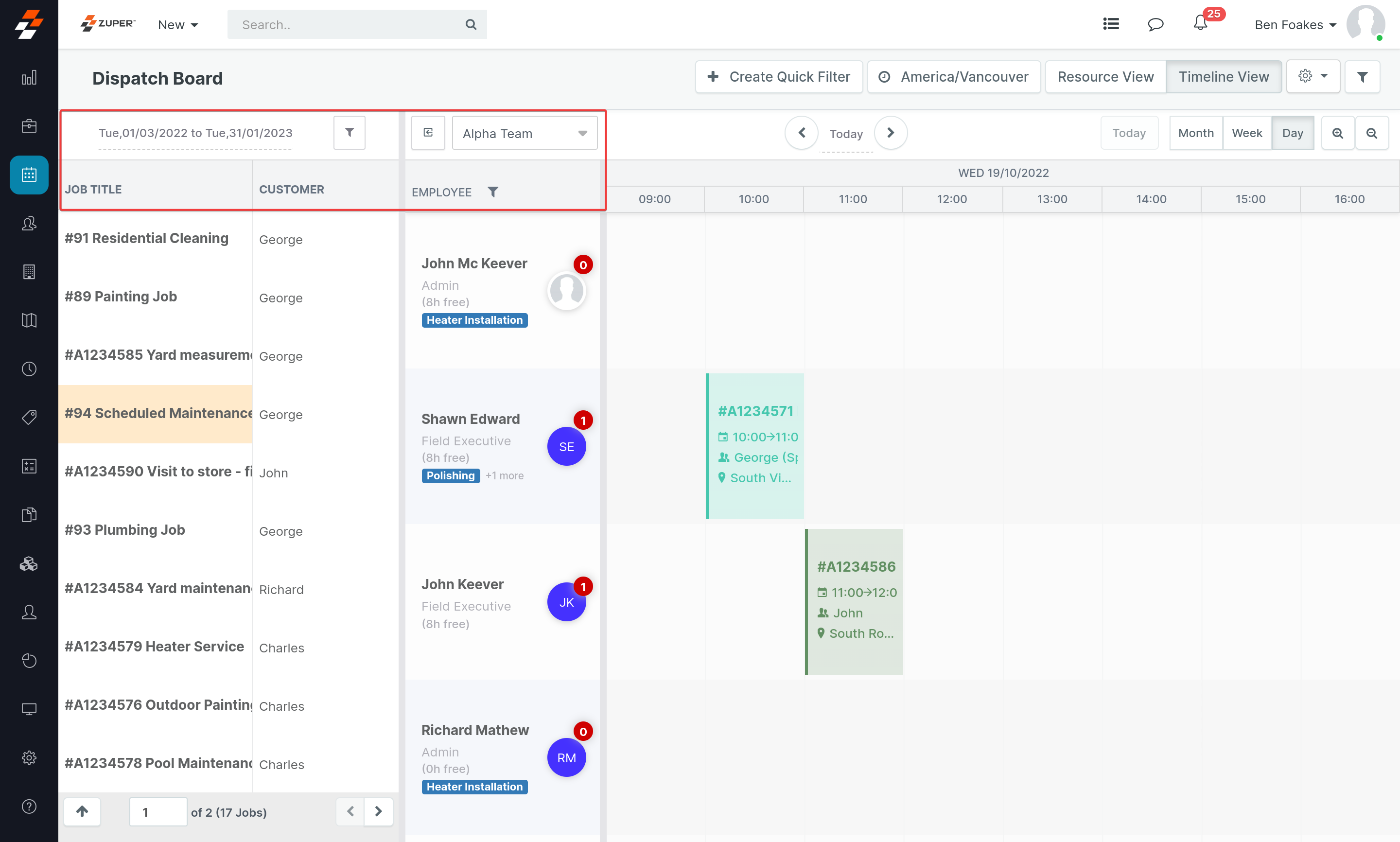
Task: Switch to Timeline View
Action: click(x=1223, y=77)
